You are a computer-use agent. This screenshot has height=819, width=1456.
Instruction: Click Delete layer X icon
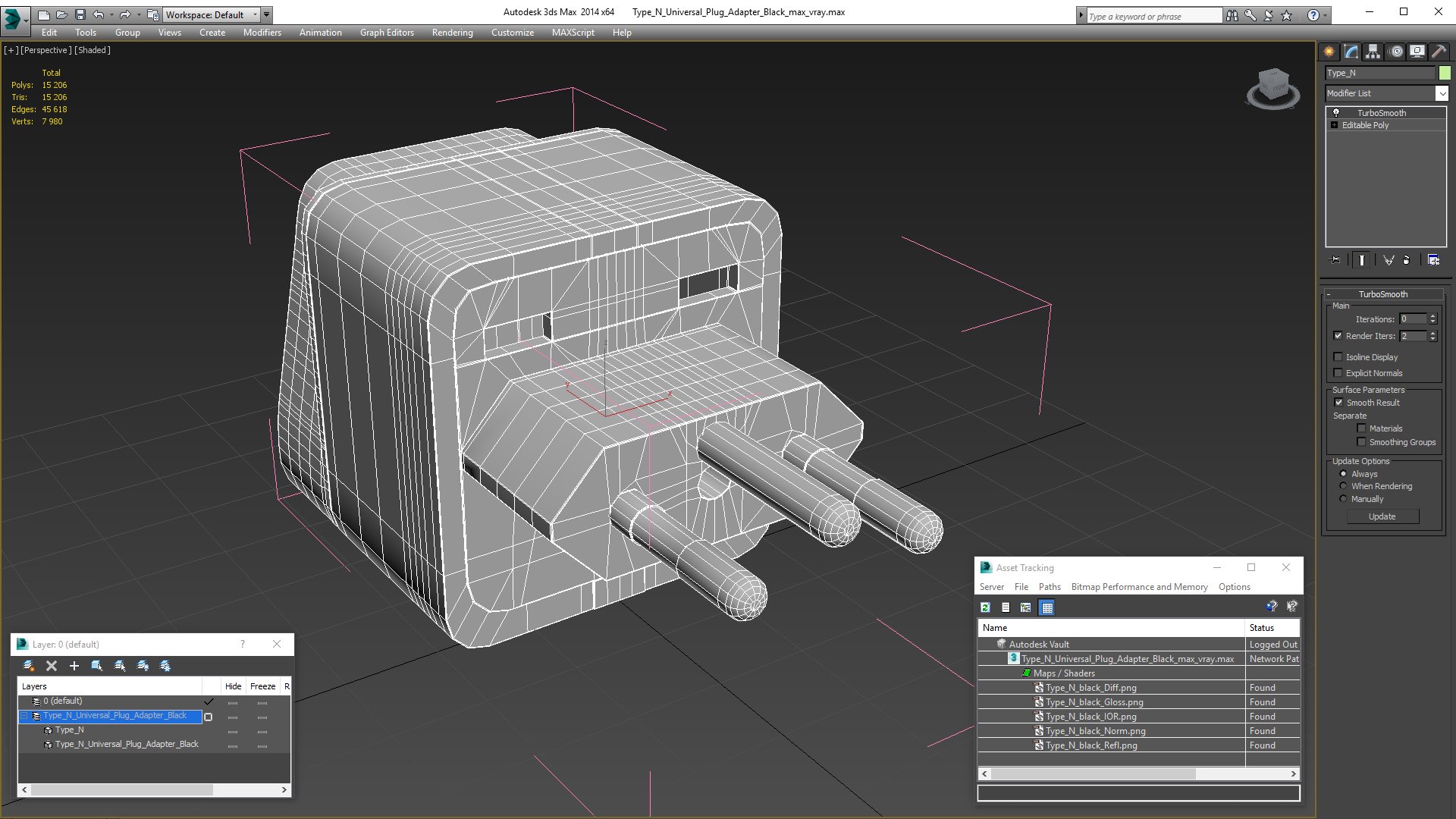click(52, 666)
